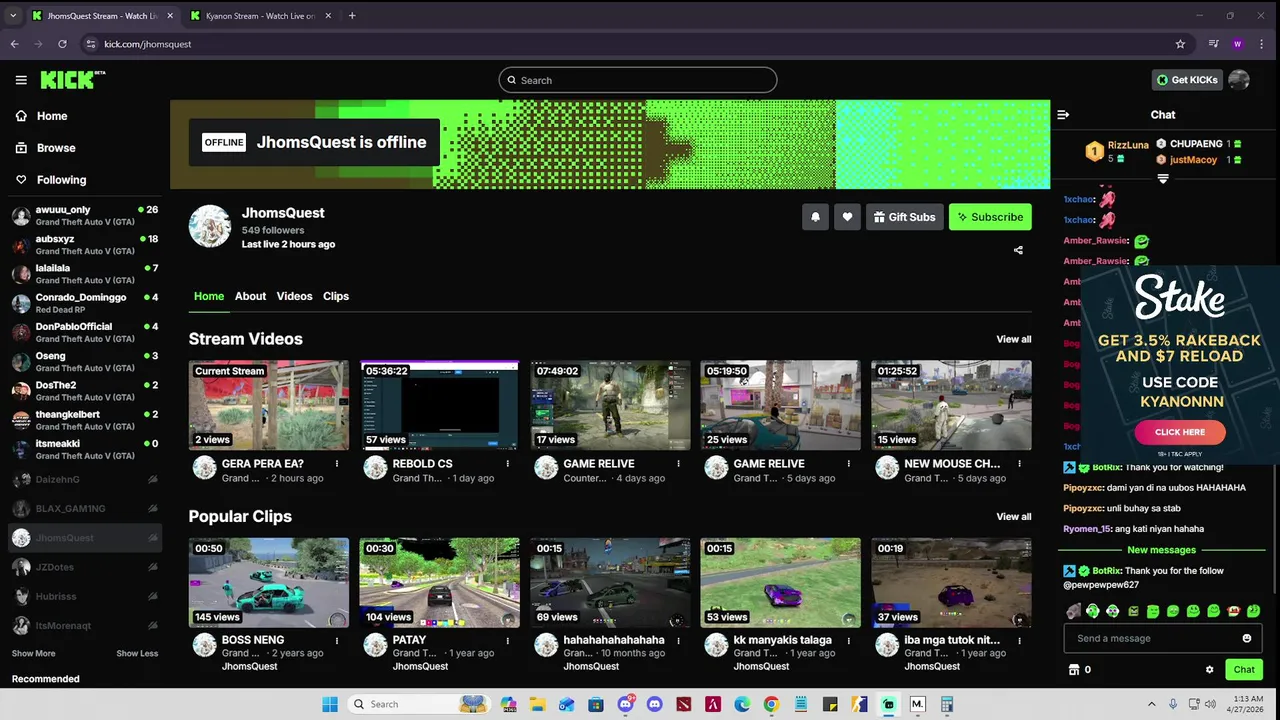Open the hamburger sidebar menu
This screenshot has height=720, width=1280.
[21, 80]
